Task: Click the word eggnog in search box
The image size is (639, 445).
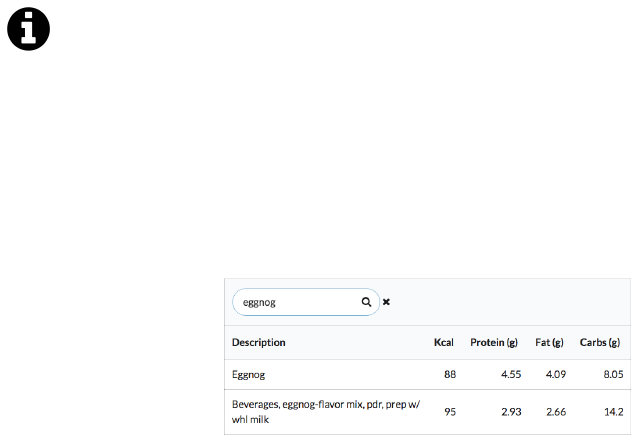Action: click(259, 301)
